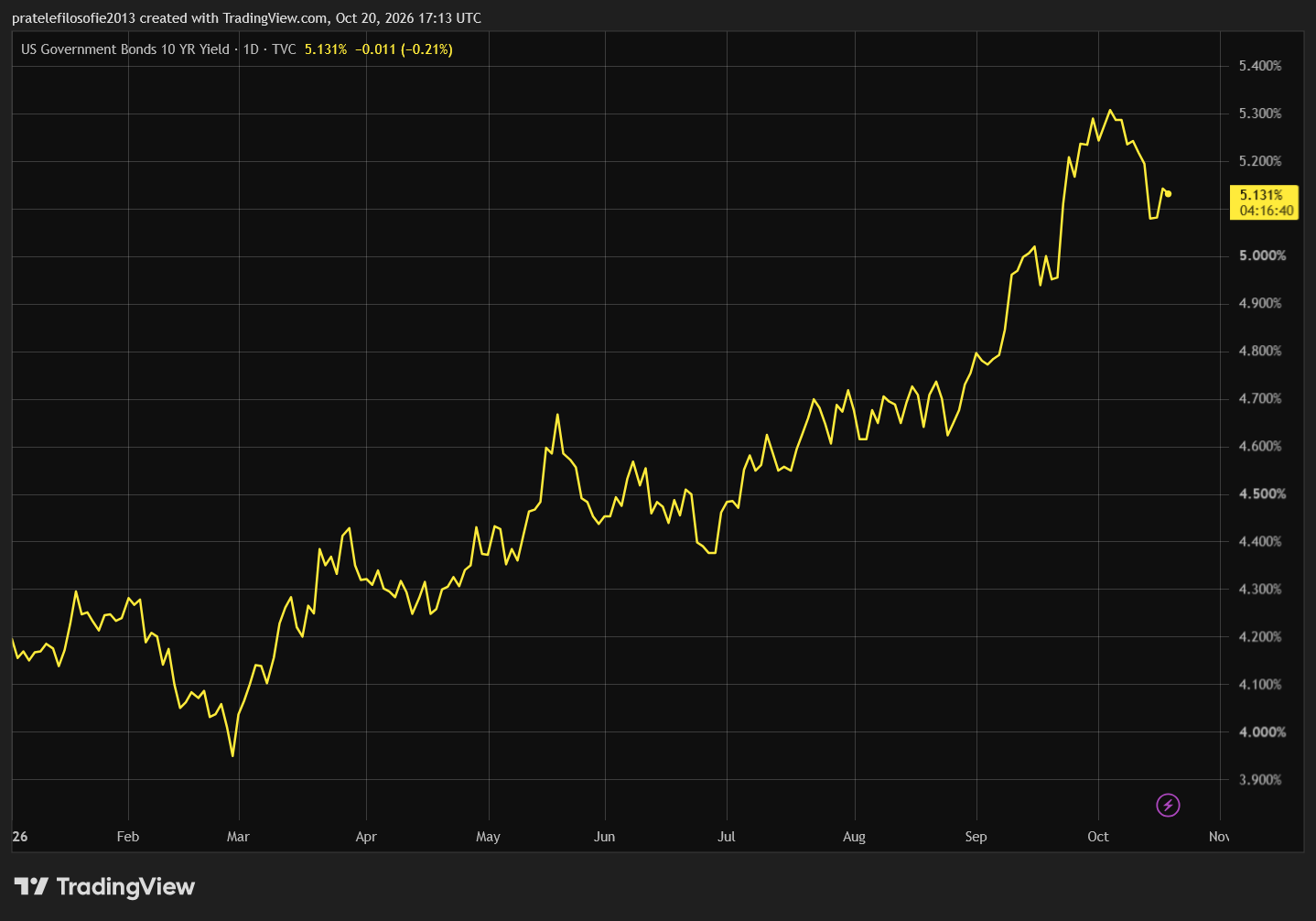The image size is (1316, 921).
Task: Click the 5.000% price axis label
Action: pos(1262,255)
